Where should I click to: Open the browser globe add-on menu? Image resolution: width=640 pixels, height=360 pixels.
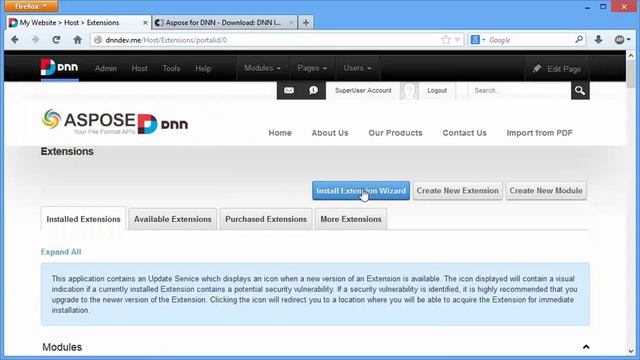622,40
